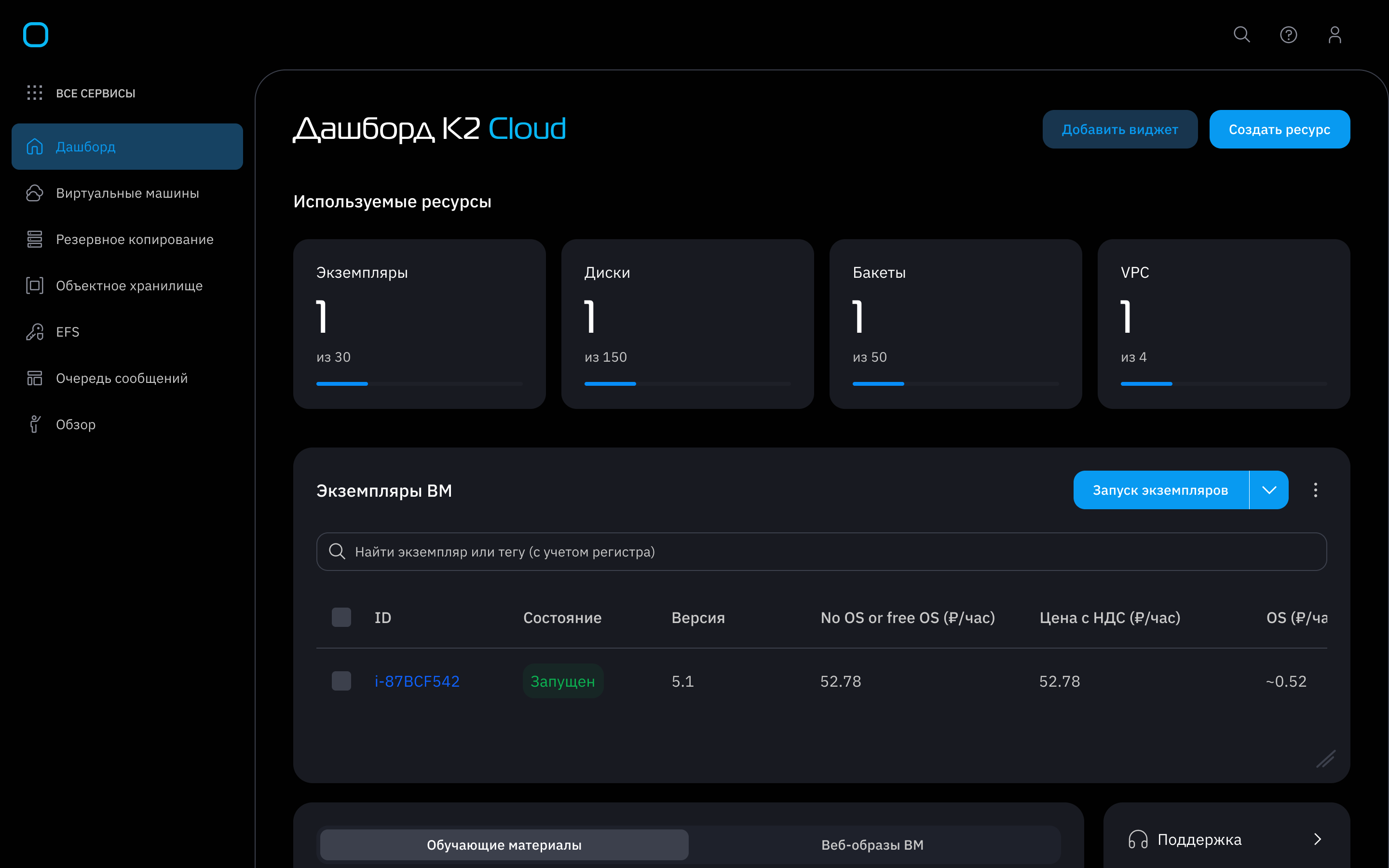The height and width of the screenshot is (868, 1389).
Task: Click the Используемые ресурсы heading
Action: (x=392, y=202)
